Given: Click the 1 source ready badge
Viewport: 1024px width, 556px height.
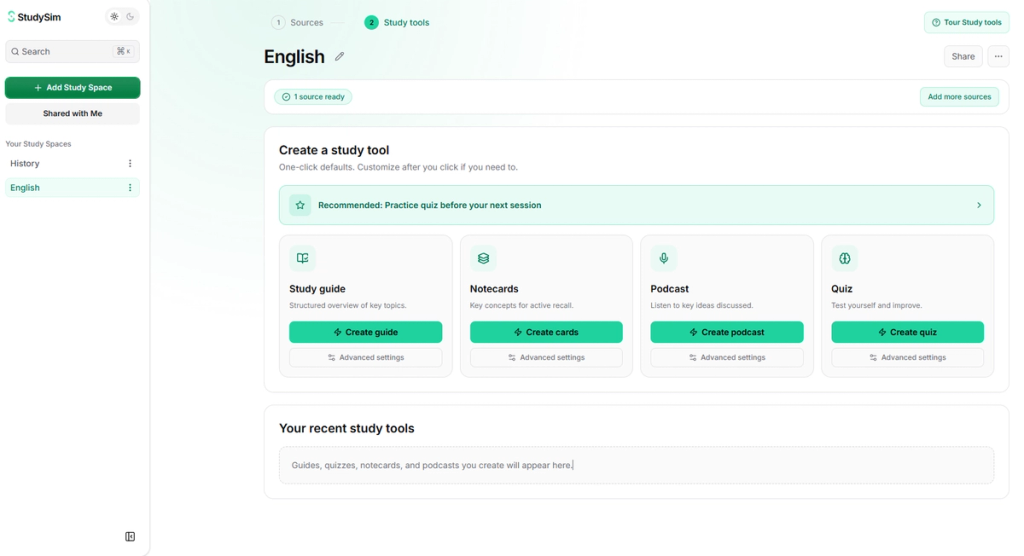Looking at the screenshot, I should click(x=313, y=97).
